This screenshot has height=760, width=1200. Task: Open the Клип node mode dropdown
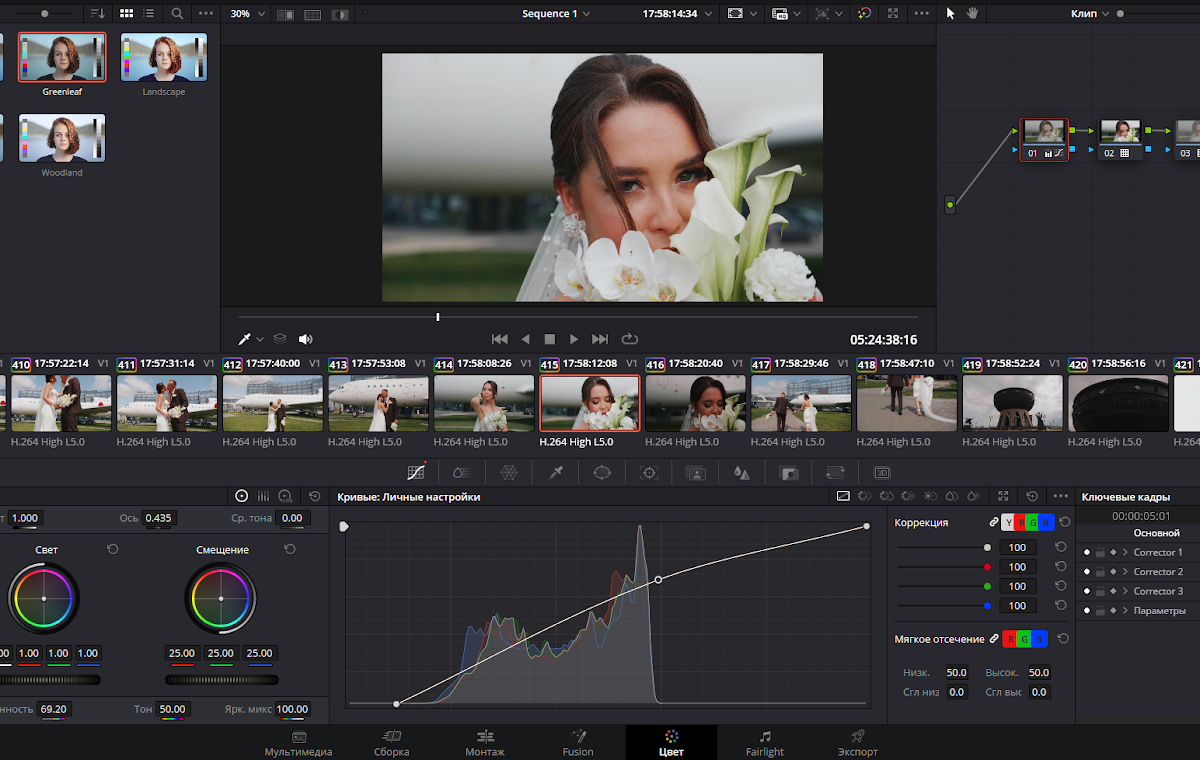tap(1090, 14)
